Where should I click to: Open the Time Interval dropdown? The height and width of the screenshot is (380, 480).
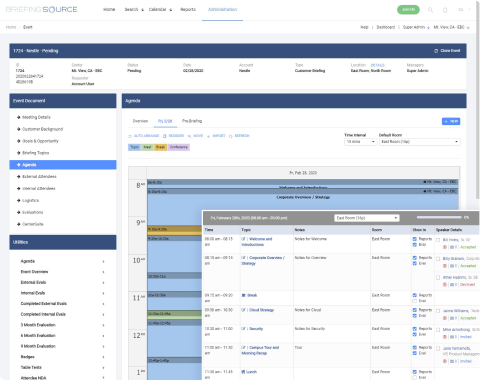[x=361, y=142]
